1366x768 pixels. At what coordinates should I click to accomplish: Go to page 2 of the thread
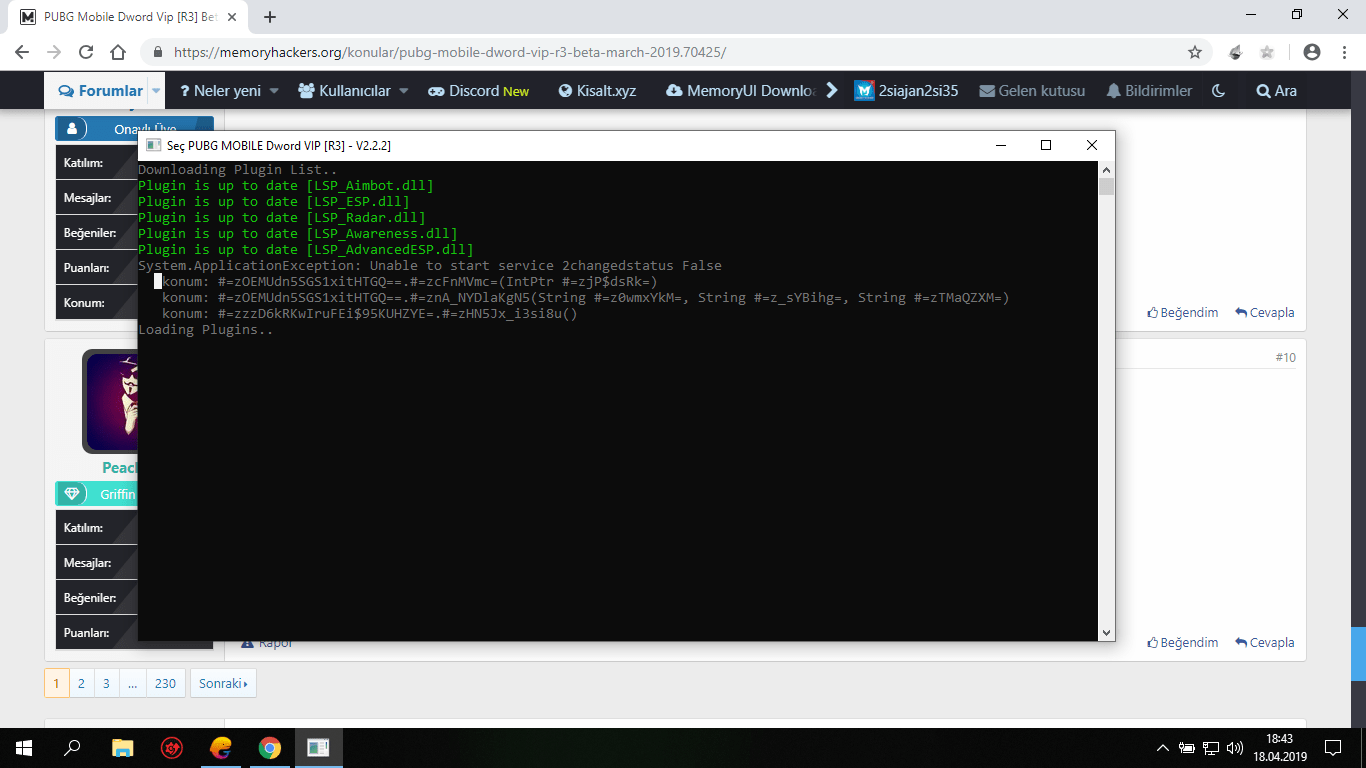(x=82, y=684)
